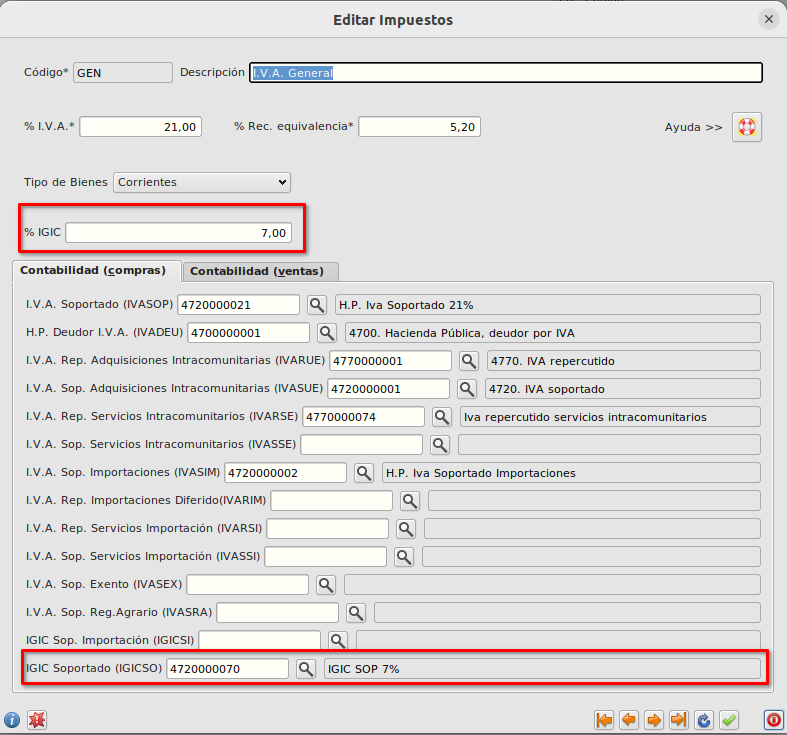The height and width of the screenshot is (735, 787).
Task: Accept changes with green checkmark
Action: [x=729, y=720]
